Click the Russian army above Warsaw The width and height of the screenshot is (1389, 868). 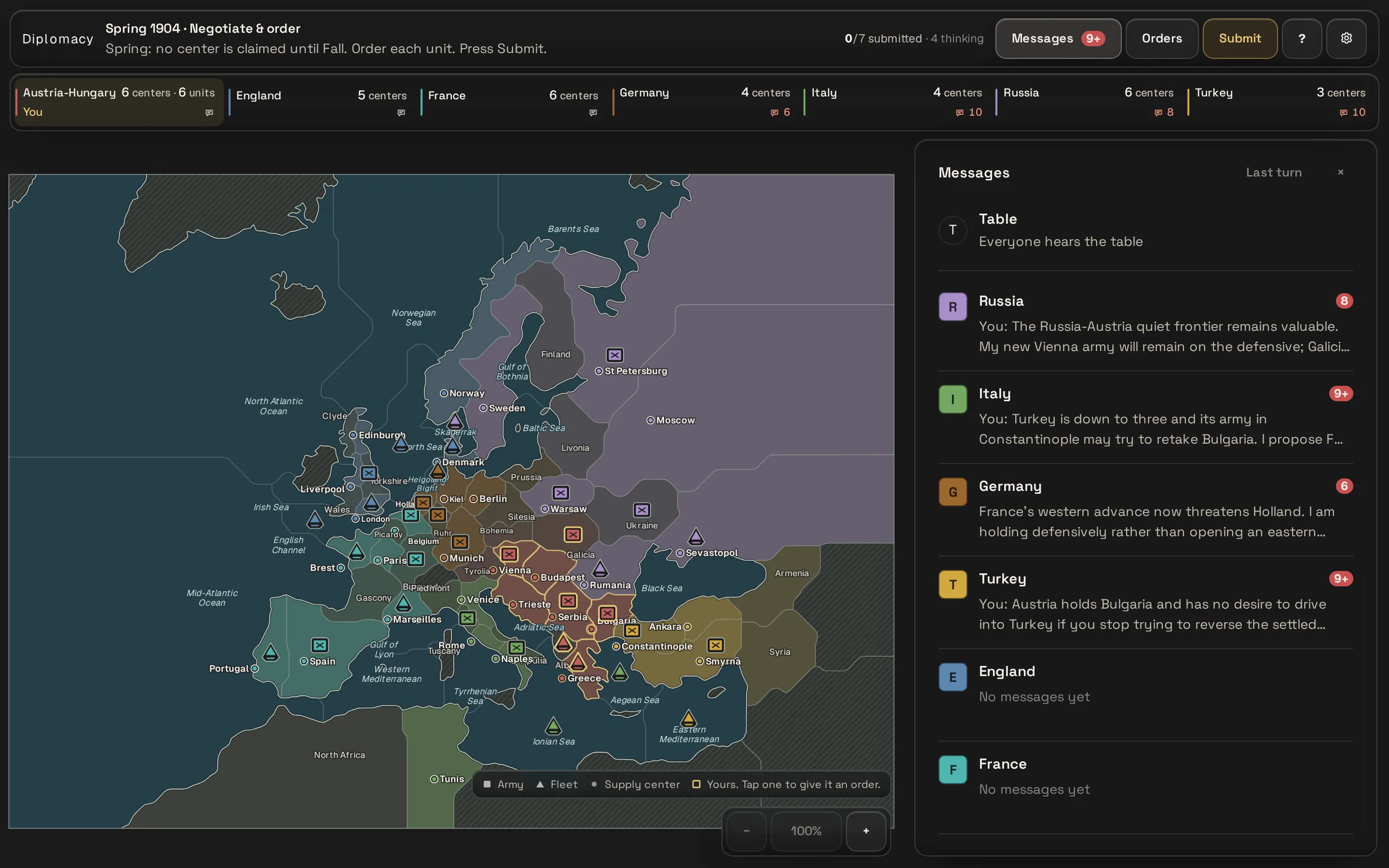(x=561, y=492)
